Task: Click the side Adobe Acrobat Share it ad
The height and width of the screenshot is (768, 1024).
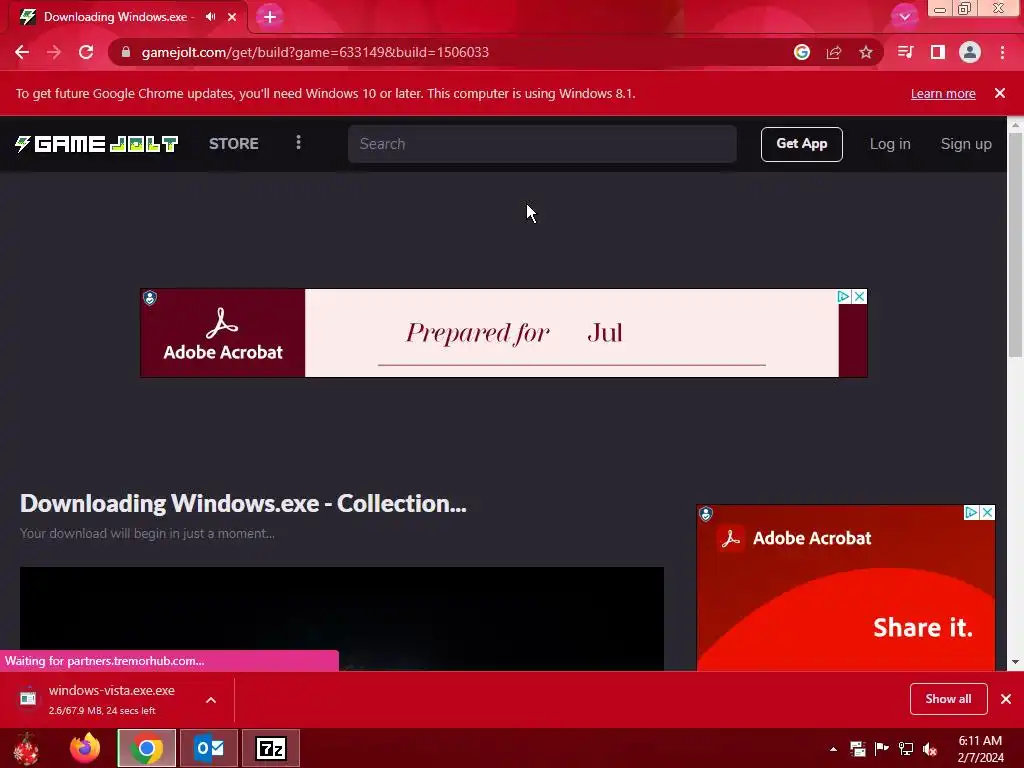Action: click(846, 588)
